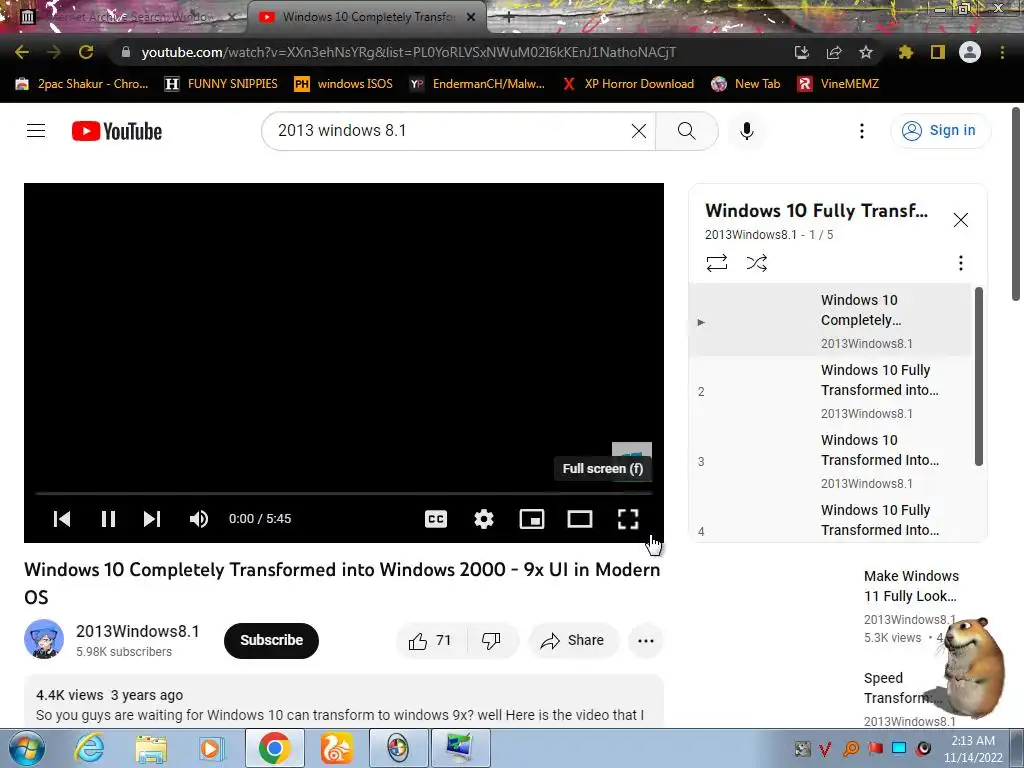Close the playlist panel
The width and height of the screenshot is (1024, 768).
pos(961,220)
